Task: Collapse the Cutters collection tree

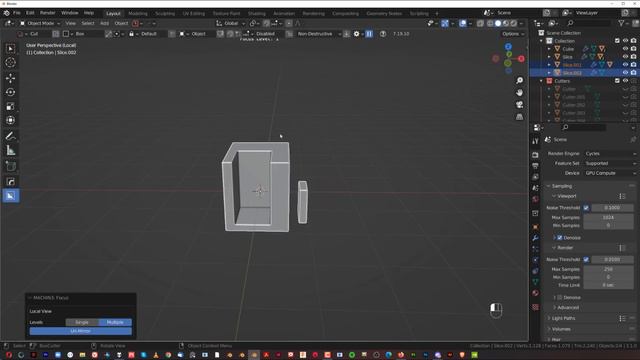Action: coord(542,81)
